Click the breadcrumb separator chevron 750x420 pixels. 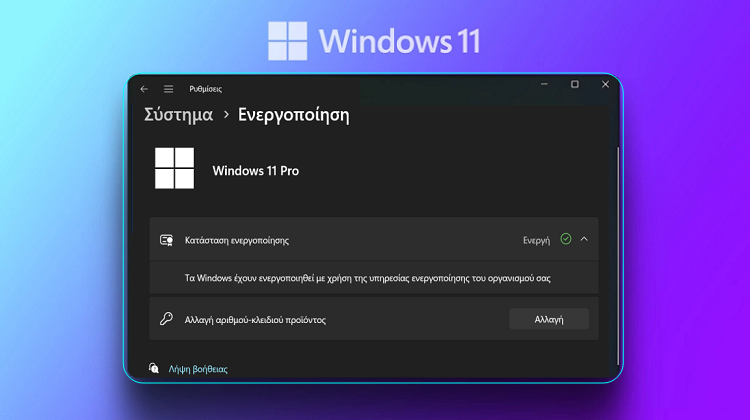click(x=226, y=115)
